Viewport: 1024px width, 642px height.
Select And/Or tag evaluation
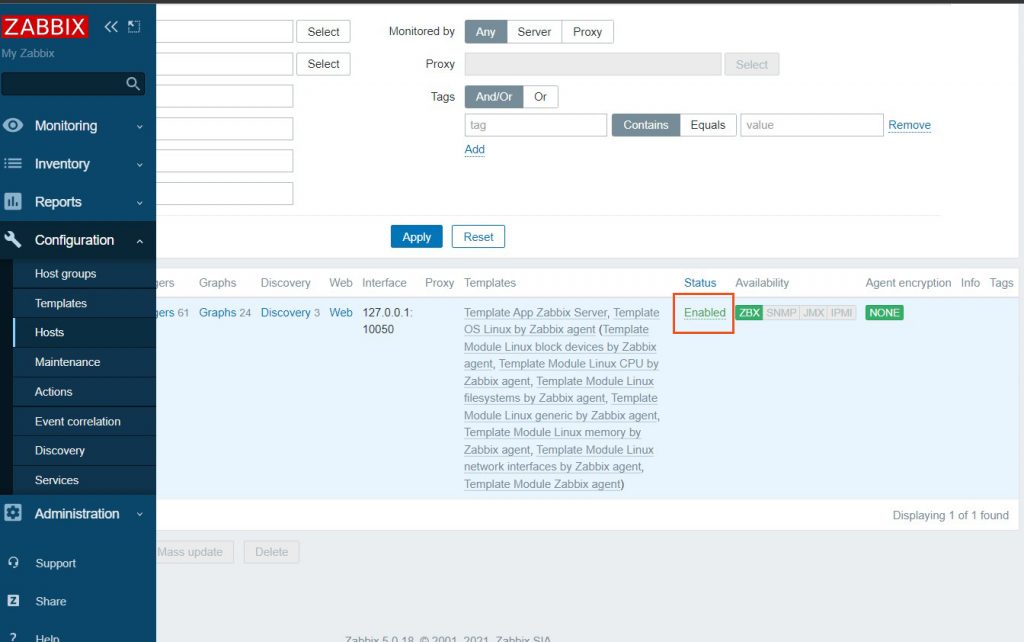click(x=494, y=97)
